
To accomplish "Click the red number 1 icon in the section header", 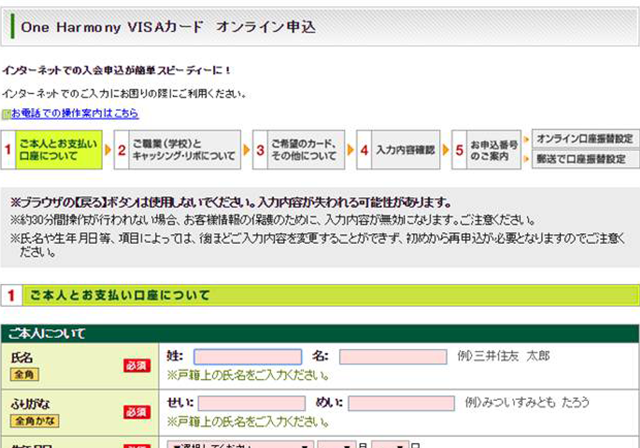I will point(9,296).
